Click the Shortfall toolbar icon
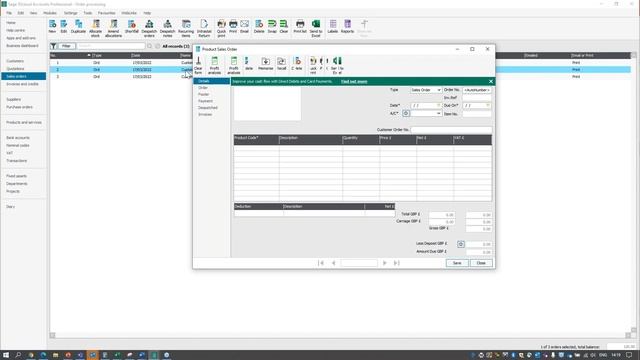This screenshot has width=640, height=360. coord(131,27)
